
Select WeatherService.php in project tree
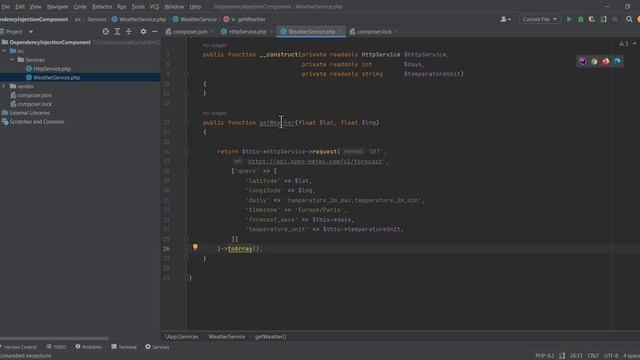click(x=56, y=77)
